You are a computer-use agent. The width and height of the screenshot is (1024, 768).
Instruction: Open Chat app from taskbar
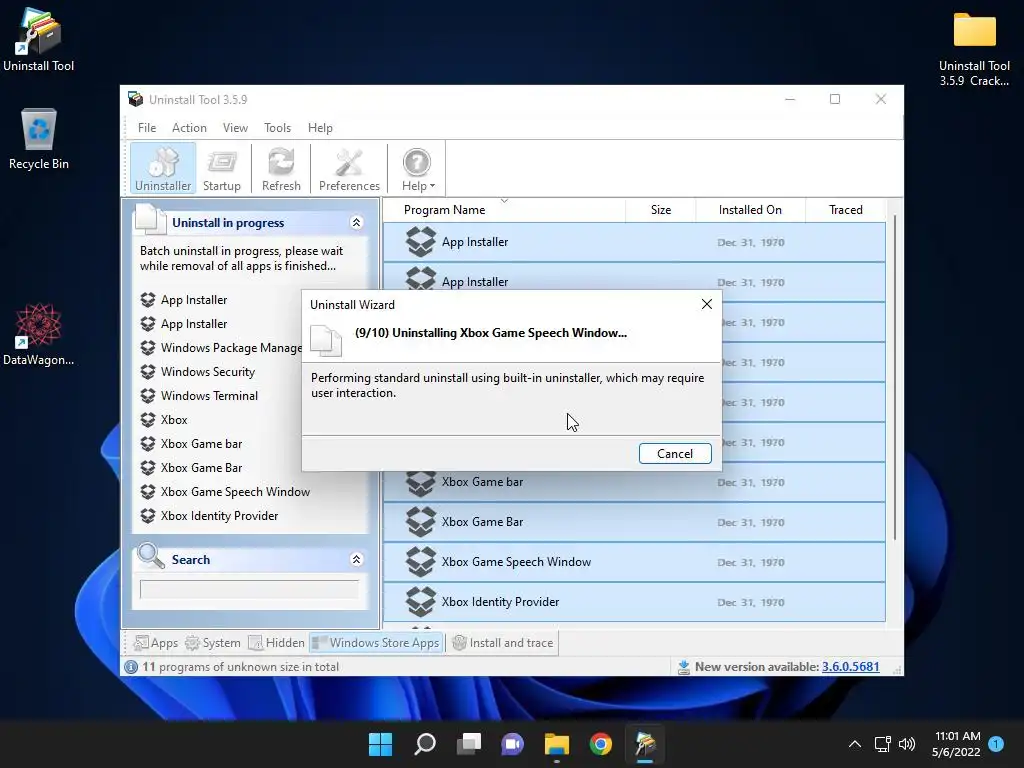coord(513,744)
